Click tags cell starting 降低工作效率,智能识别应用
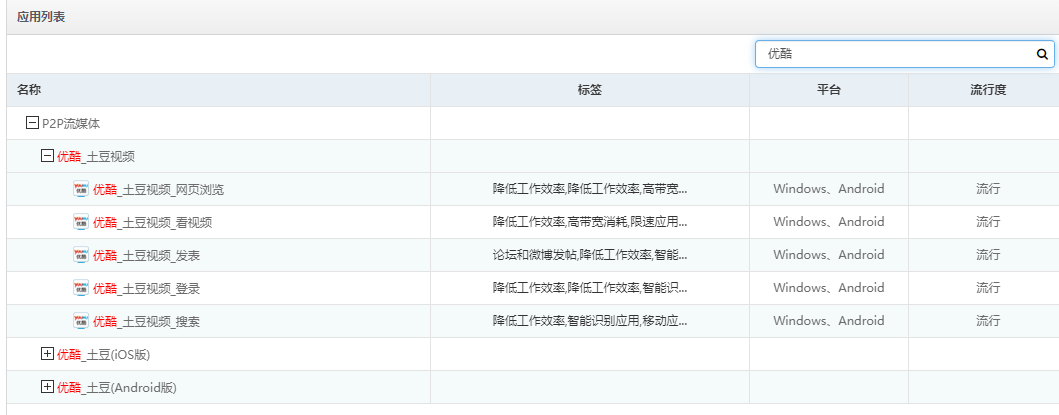1059x415 pixels. click(590, 321)
